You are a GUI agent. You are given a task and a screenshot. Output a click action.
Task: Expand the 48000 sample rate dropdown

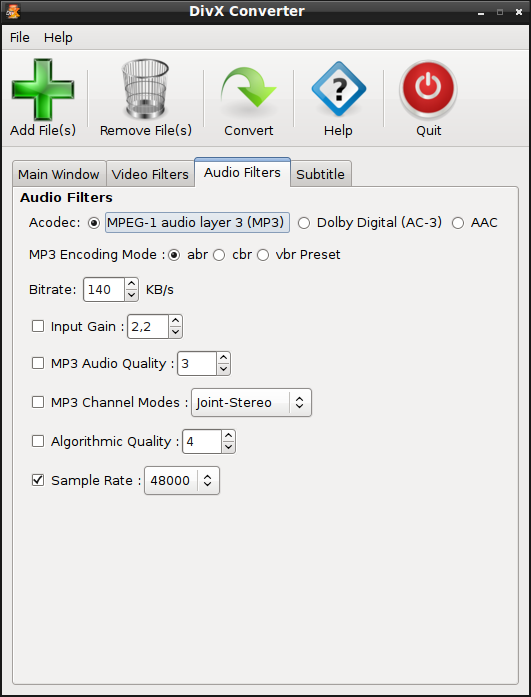tap(182, 481)
